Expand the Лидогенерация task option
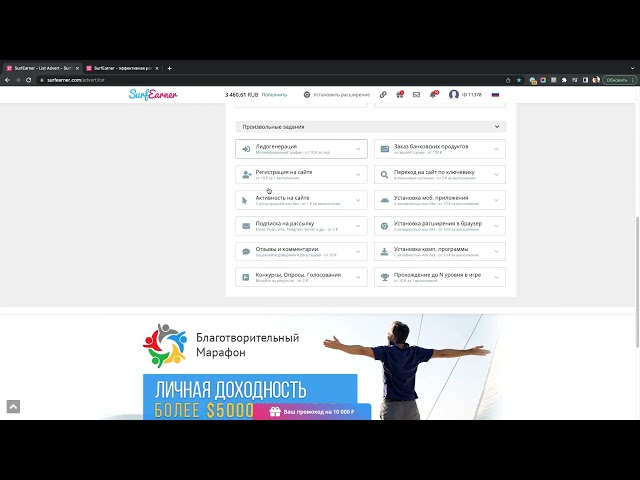Screen dimensions: 640x480 pos(301,149)
